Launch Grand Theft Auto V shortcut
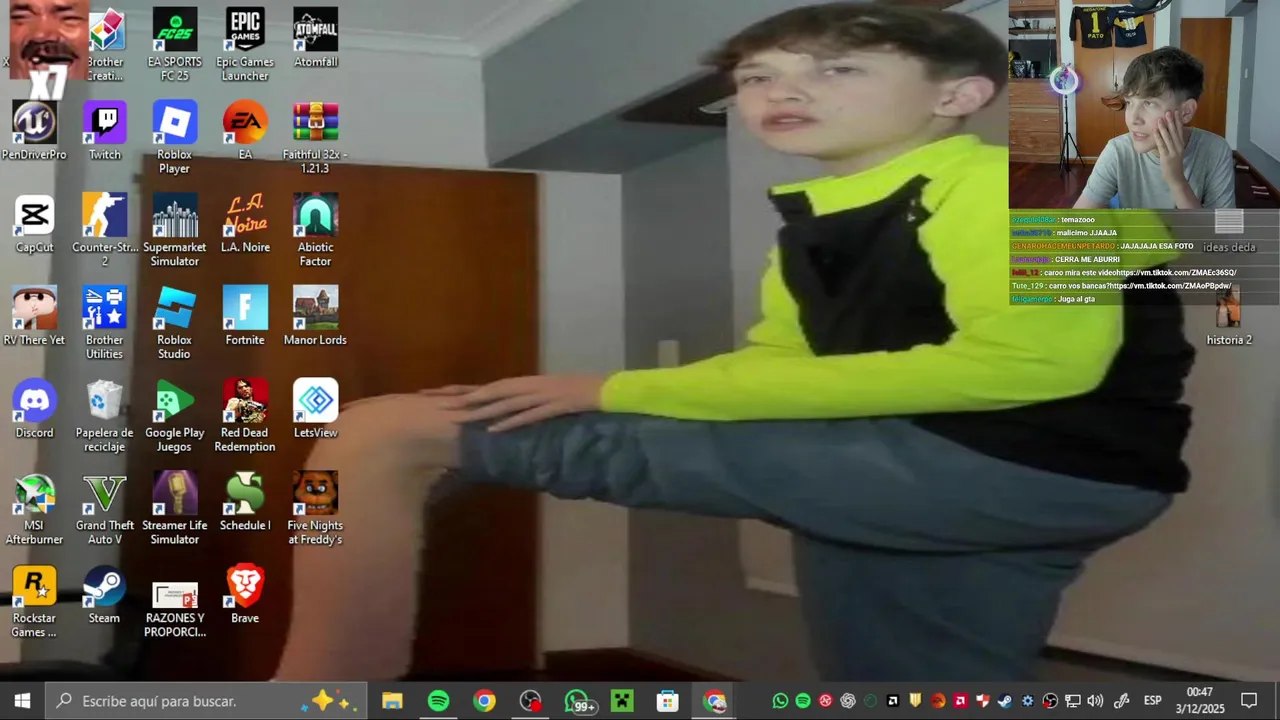1280x720 pixels. coord(104,510)
